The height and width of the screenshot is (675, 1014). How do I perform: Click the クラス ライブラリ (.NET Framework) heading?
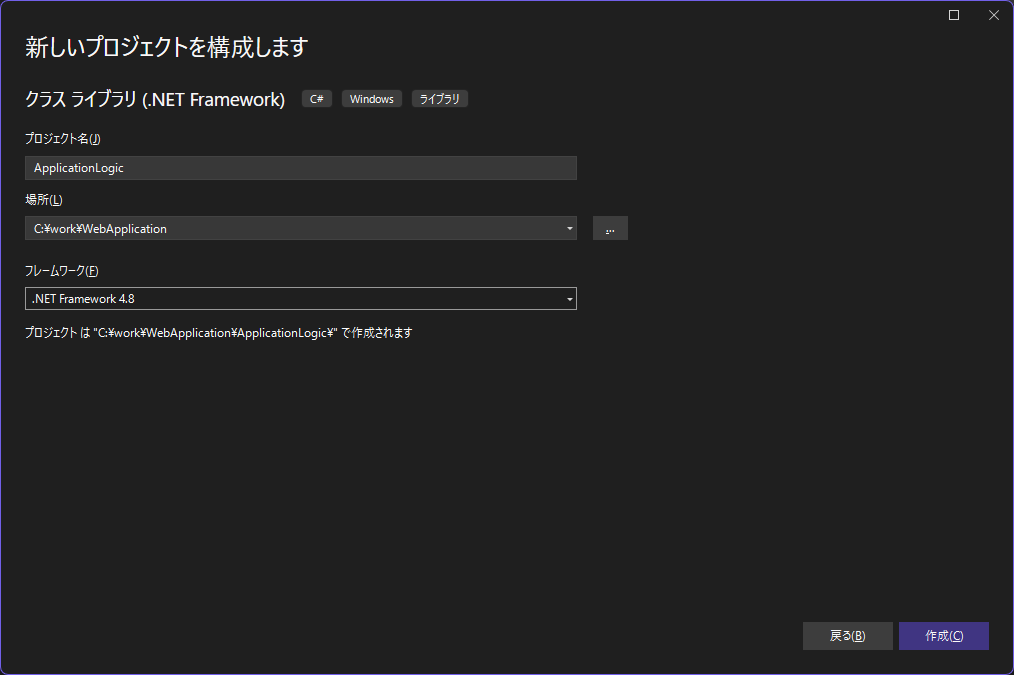coord(155,98)
